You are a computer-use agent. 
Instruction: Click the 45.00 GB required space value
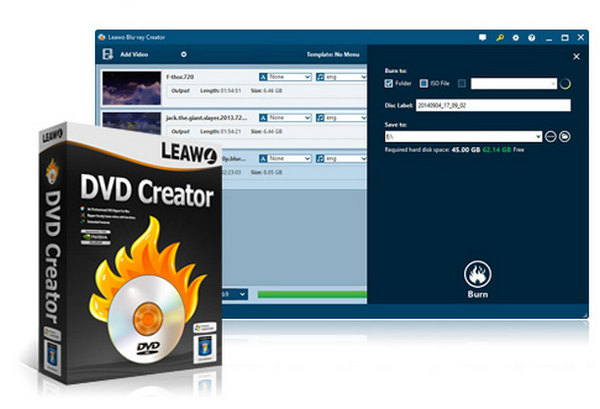point(466,150)
